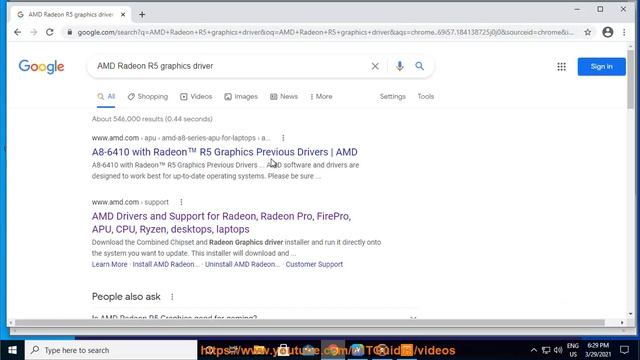Submit search with the magnifier icon
This screenshot has width=640, height=360.
[x=420, y=66]
